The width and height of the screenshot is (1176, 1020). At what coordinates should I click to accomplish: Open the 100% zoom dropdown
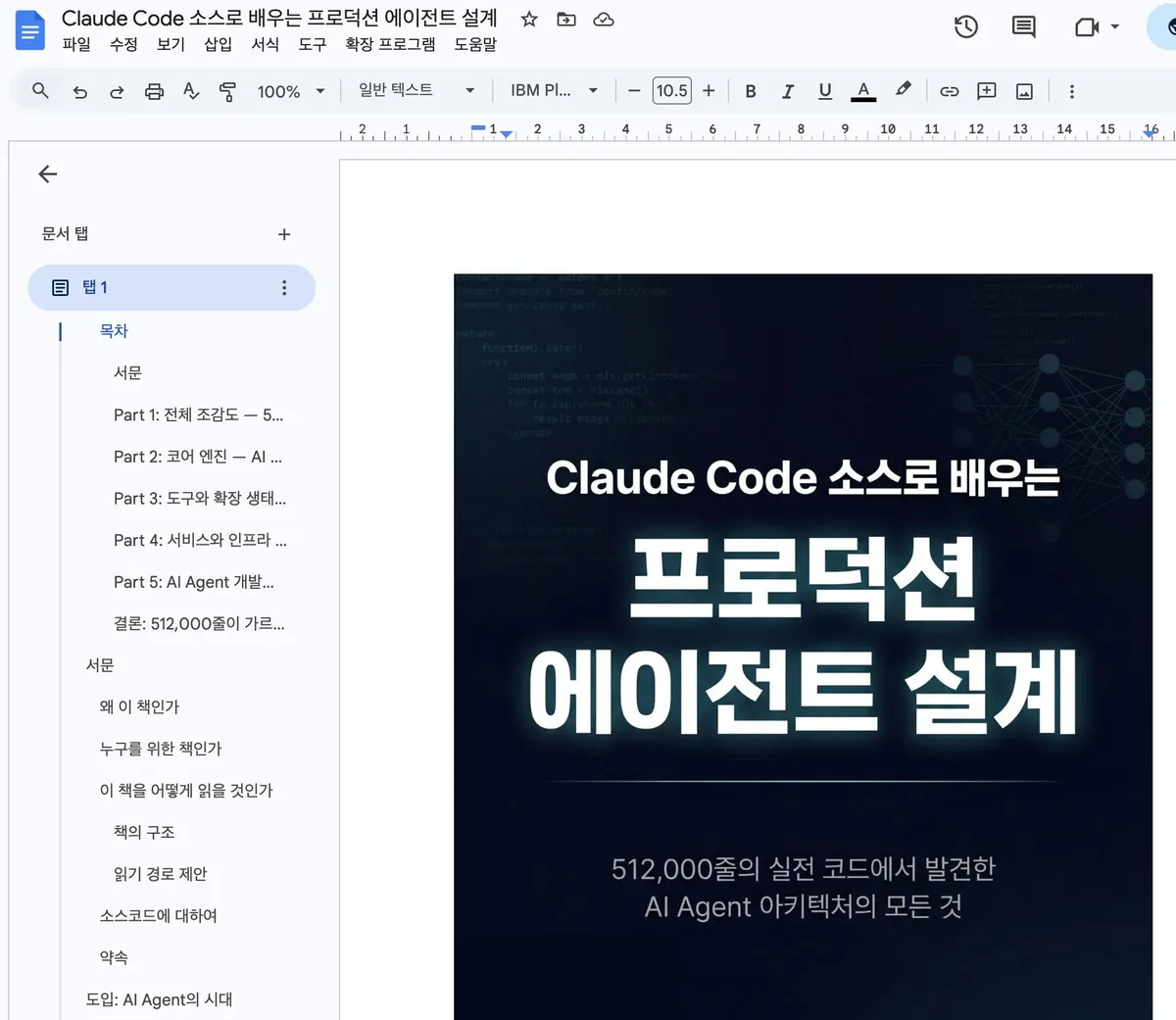pos(290,91)
